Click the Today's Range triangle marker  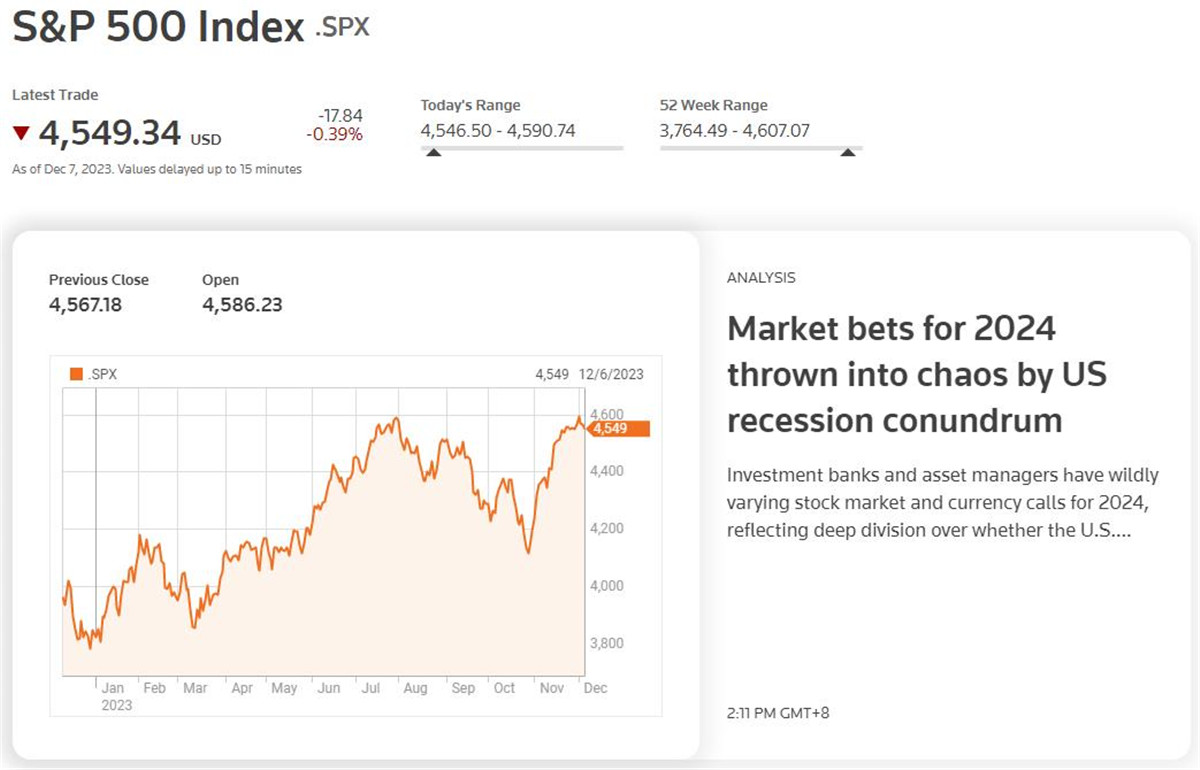point(433,152)
